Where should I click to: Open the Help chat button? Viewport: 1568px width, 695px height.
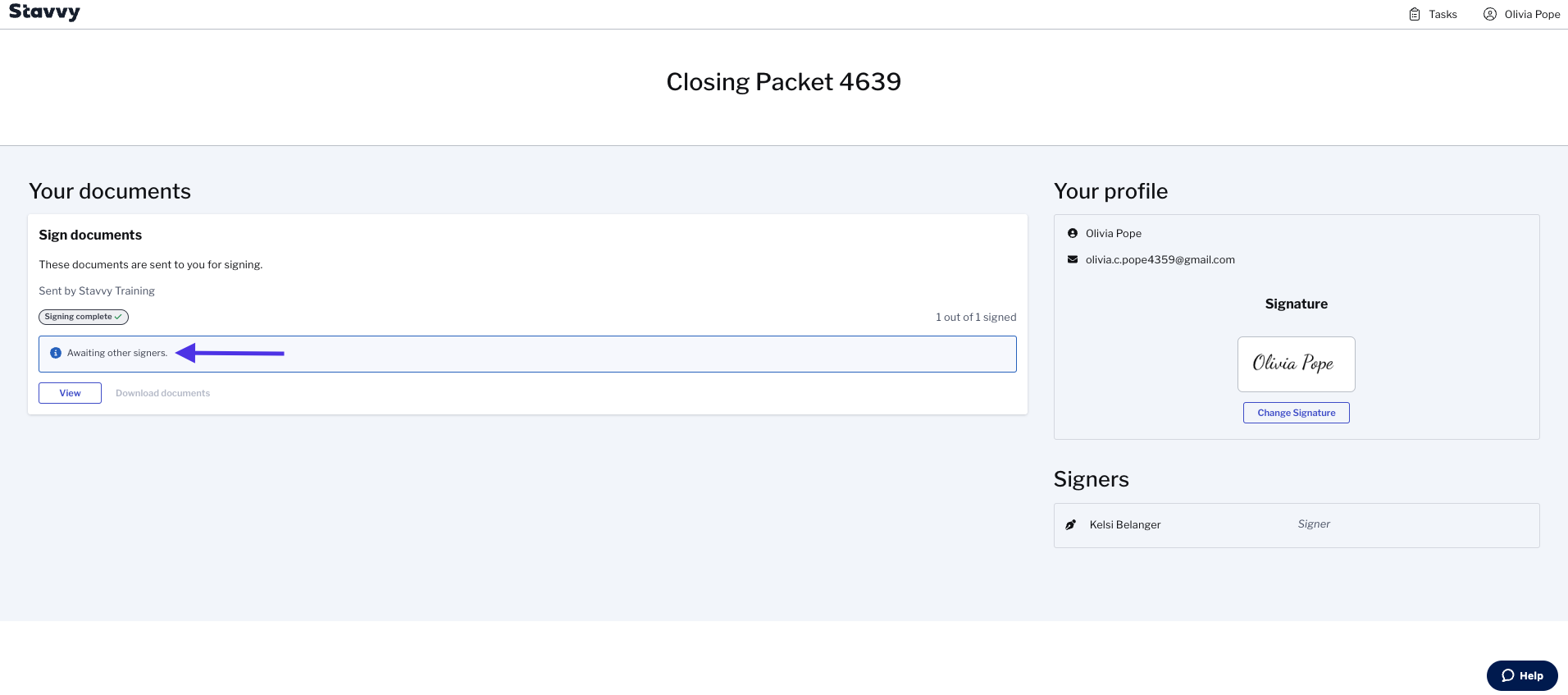coord(1522,675)
